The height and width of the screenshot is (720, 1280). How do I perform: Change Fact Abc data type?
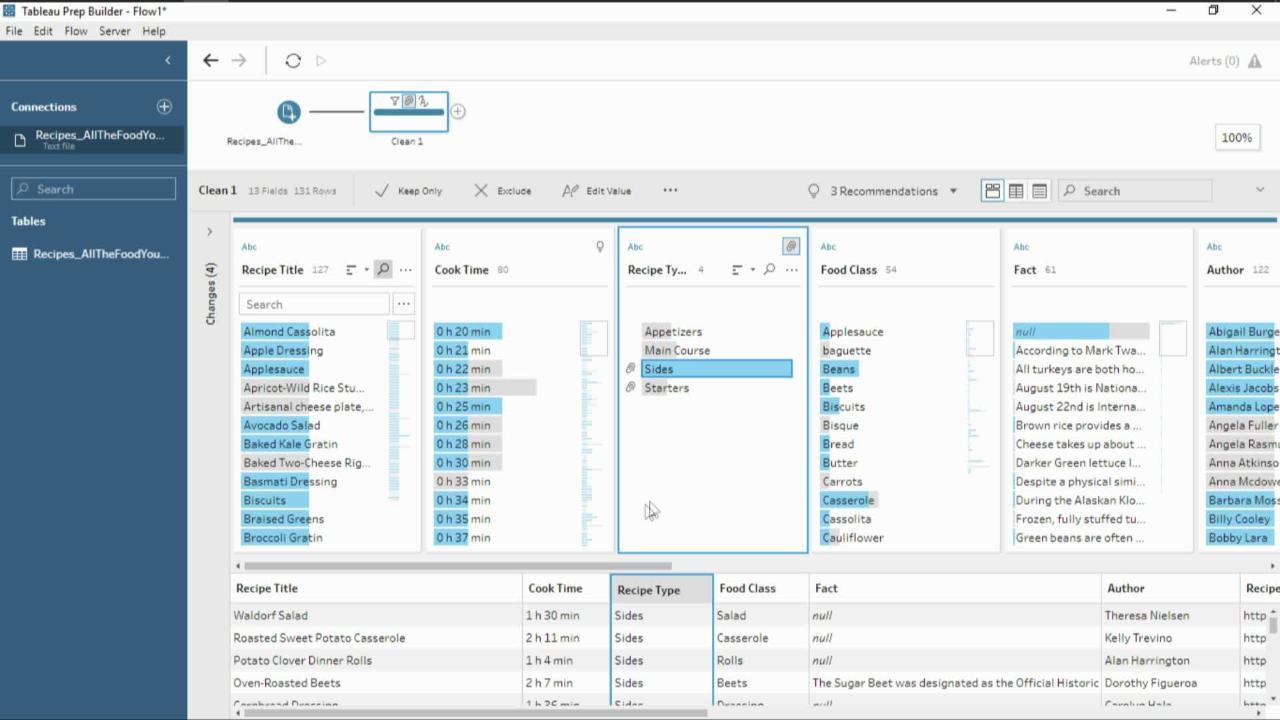(1021, 247)
